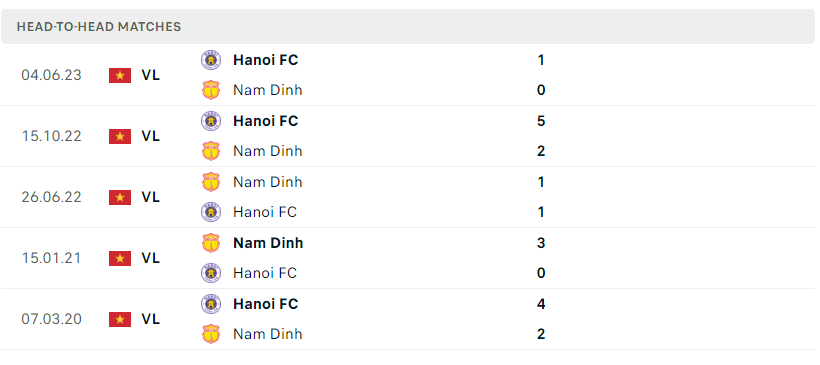Open Hanoi FC team from 04.06.23 match
This screenshot has height=365, width=820.
pos(266,60)
